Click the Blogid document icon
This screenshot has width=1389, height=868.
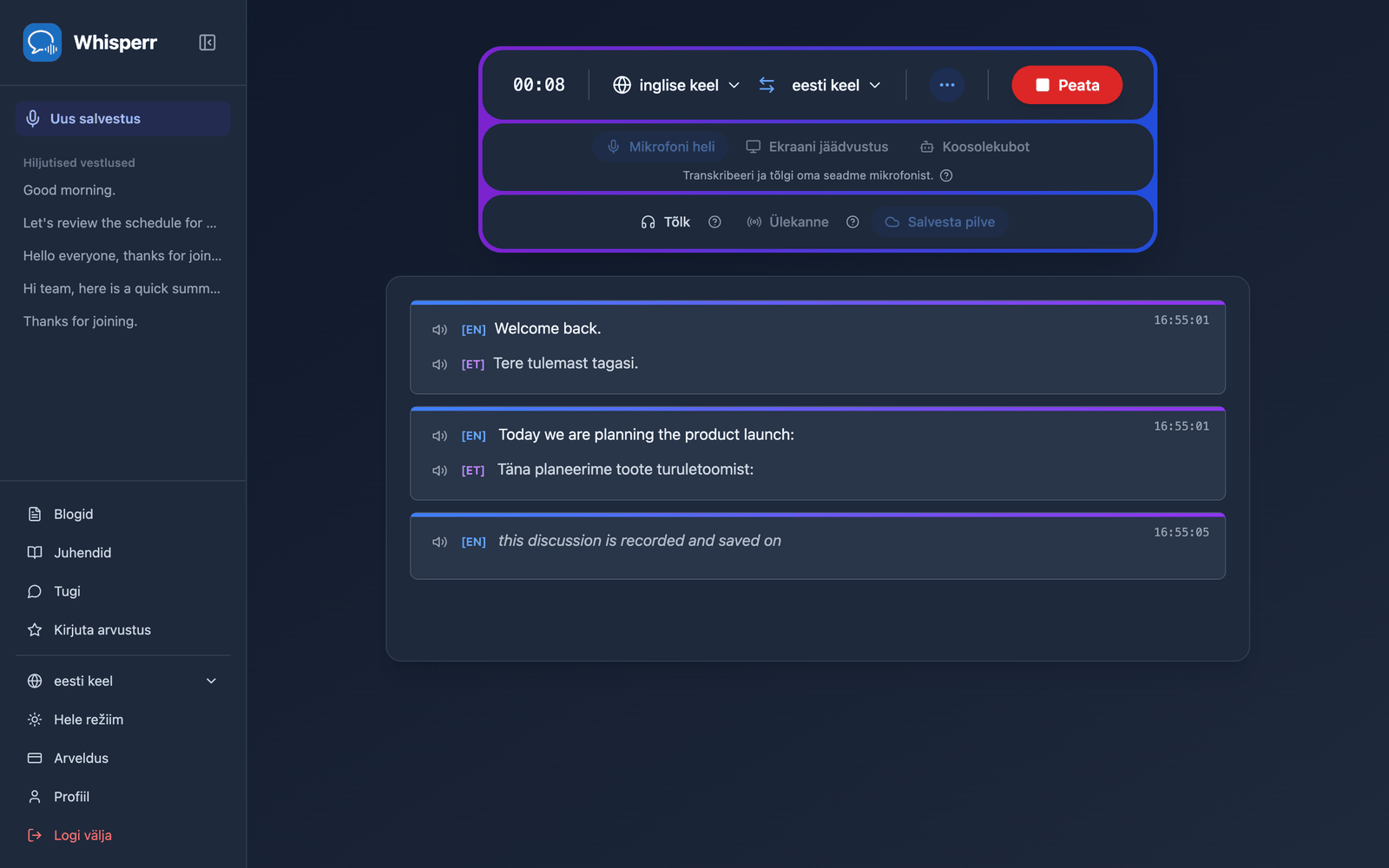point(35,514)
